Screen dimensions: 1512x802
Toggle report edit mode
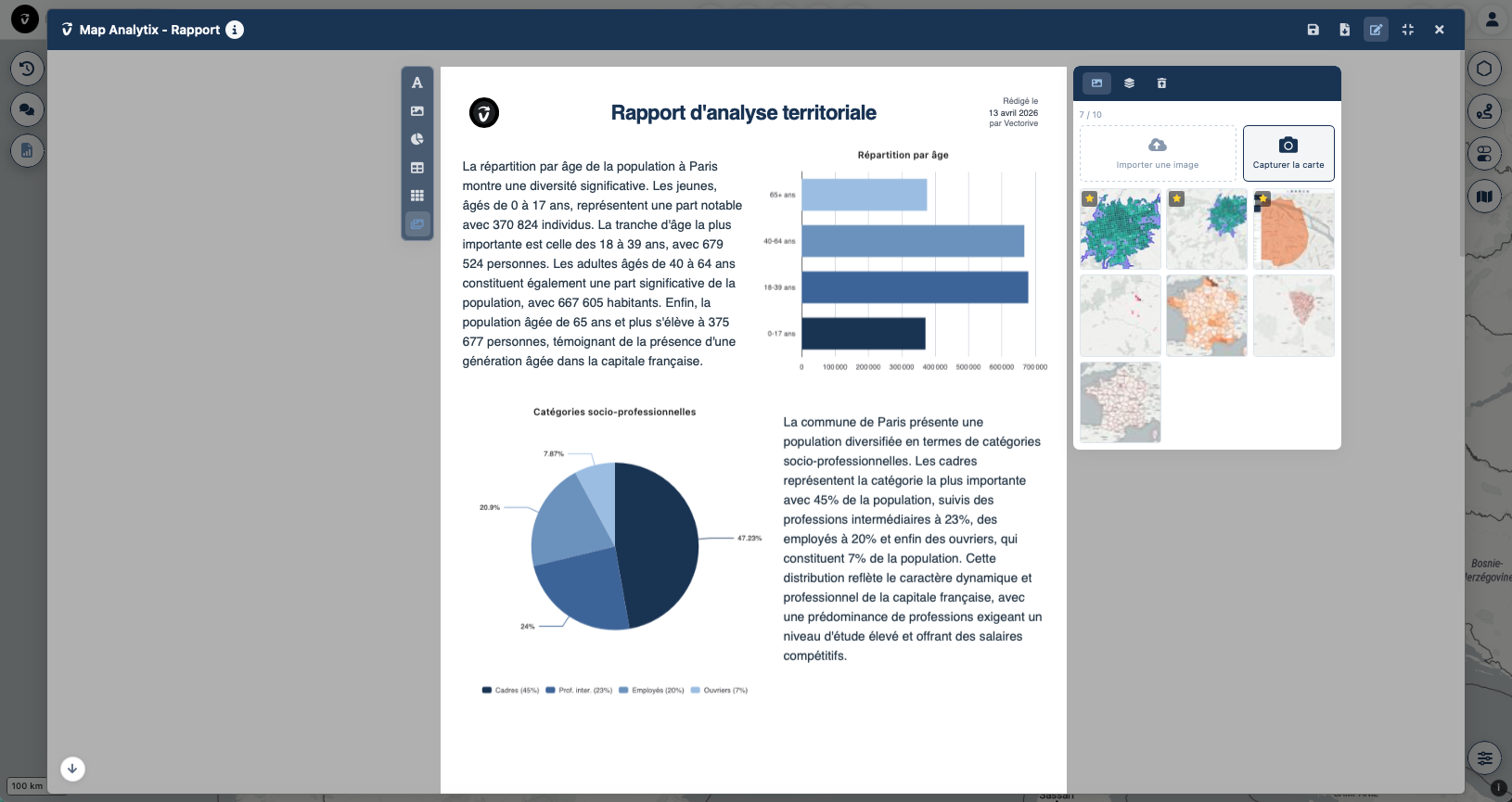point(1376,30)
